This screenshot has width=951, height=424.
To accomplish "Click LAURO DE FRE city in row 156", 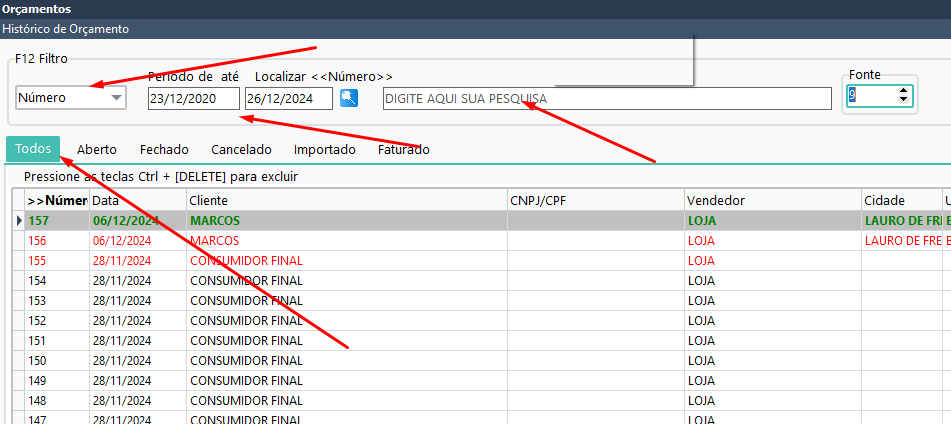I will (x=902, y=241).
